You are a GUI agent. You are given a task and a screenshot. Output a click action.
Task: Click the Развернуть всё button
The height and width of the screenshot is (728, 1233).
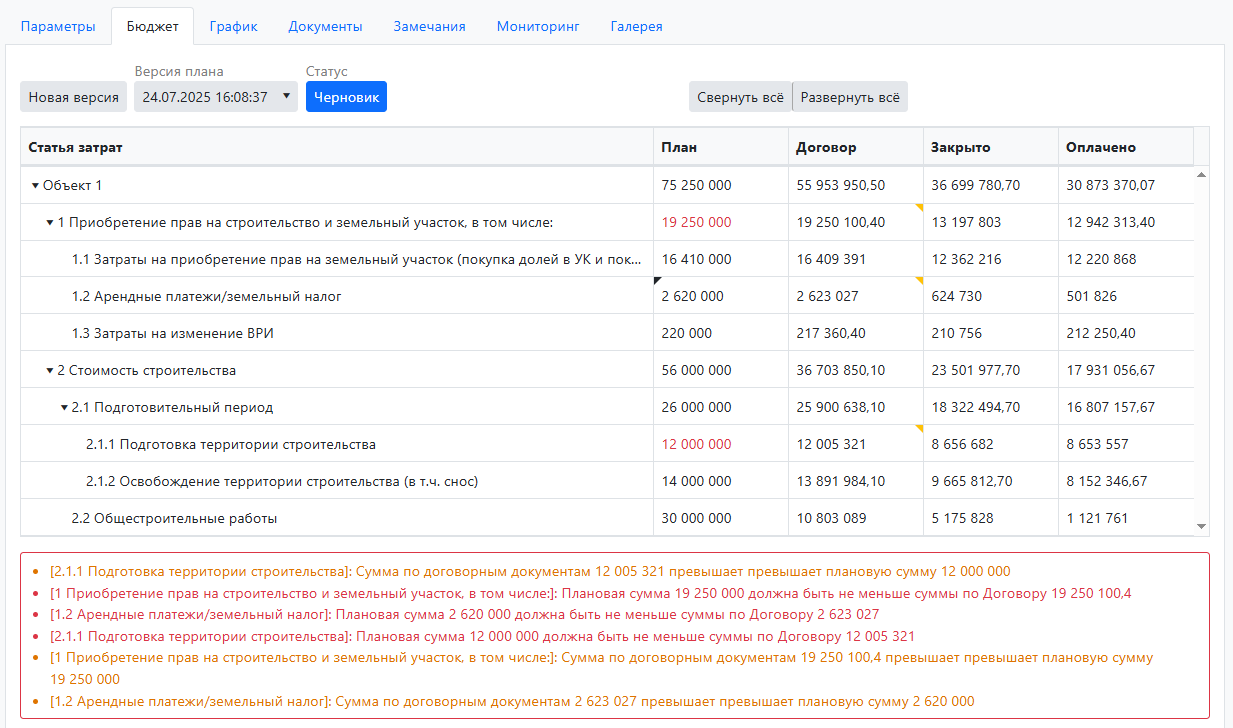pos(850,97)
